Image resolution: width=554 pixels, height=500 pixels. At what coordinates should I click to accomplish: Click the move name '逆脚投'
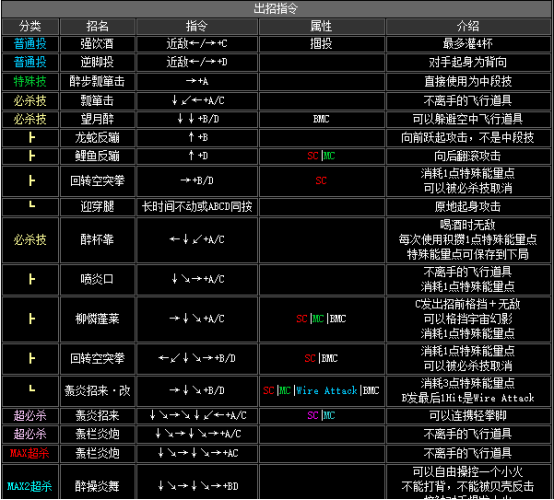point(97,62)
